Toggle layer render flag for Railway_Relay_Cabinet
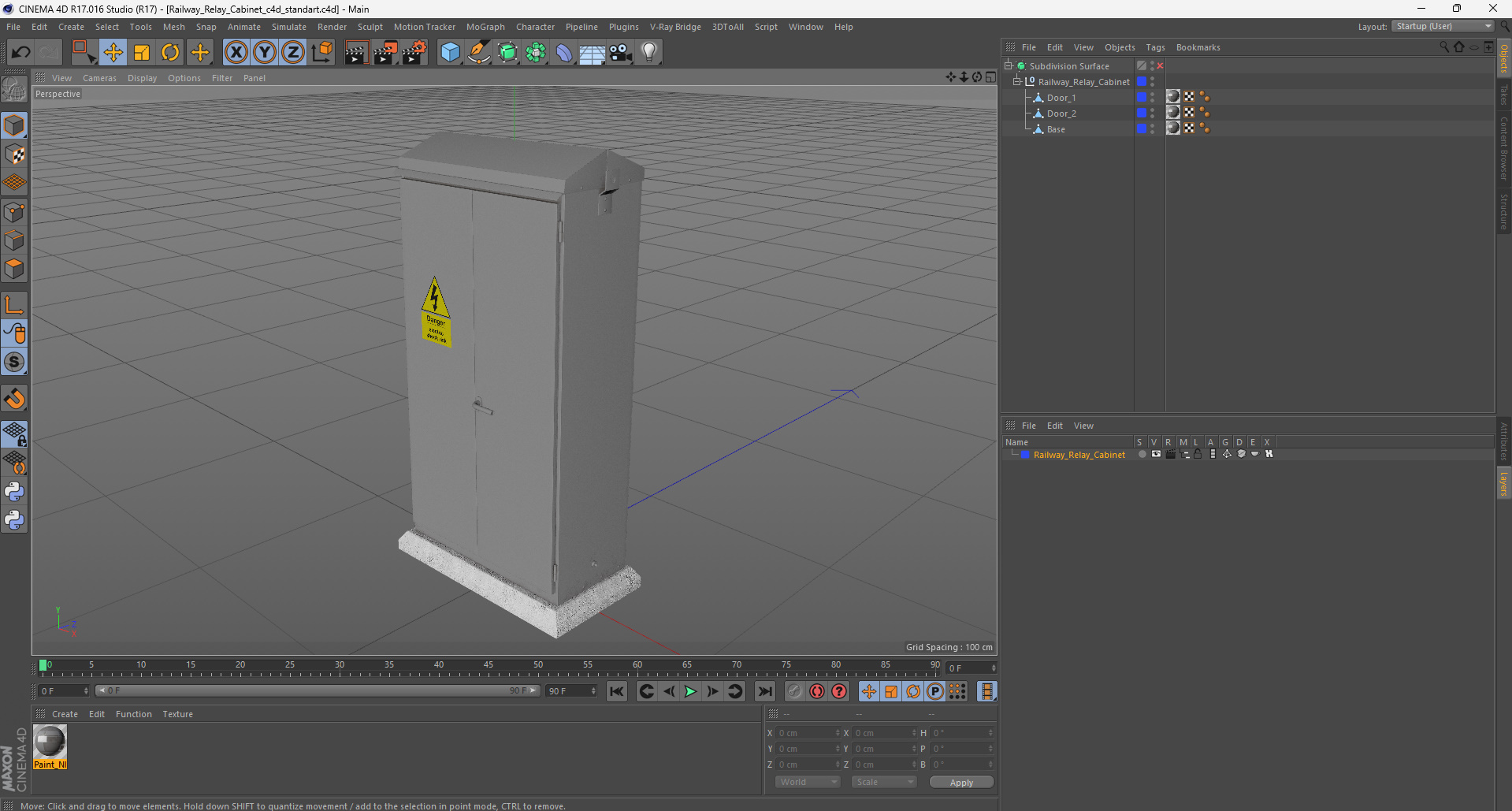The height and width of the screenshot is (811, 1512). click(x=1170, y=454)
